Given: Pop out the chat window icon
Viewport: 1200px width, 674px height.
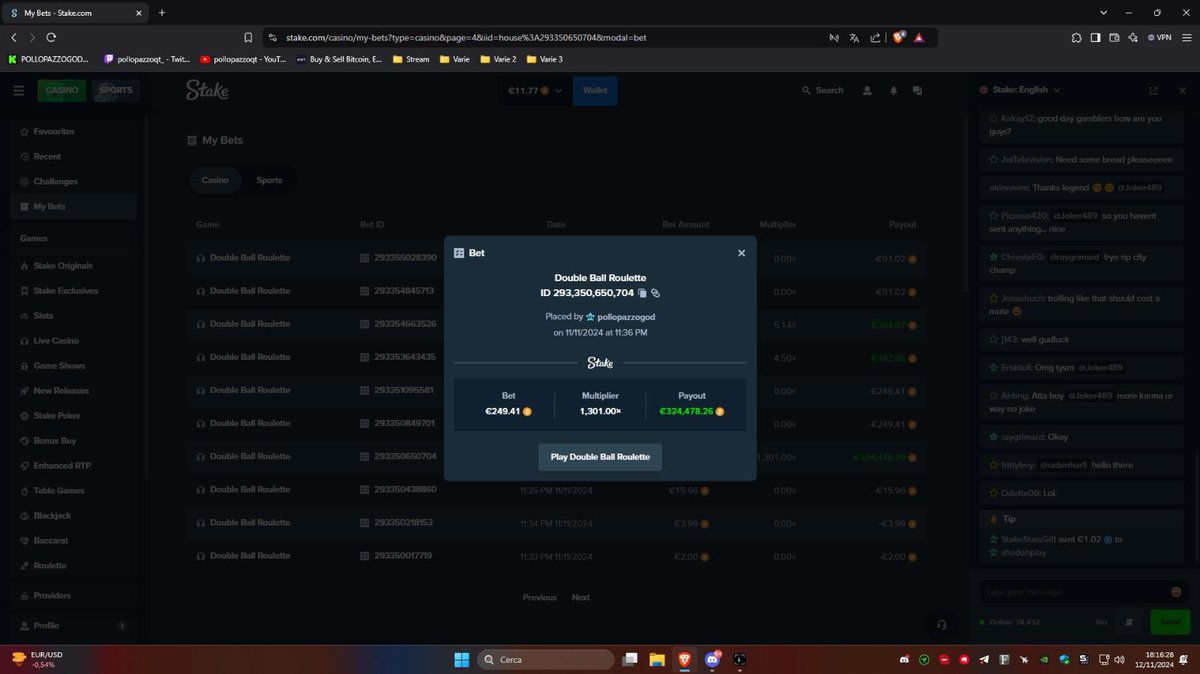Looking at the screenshot, I should 1154,90.
